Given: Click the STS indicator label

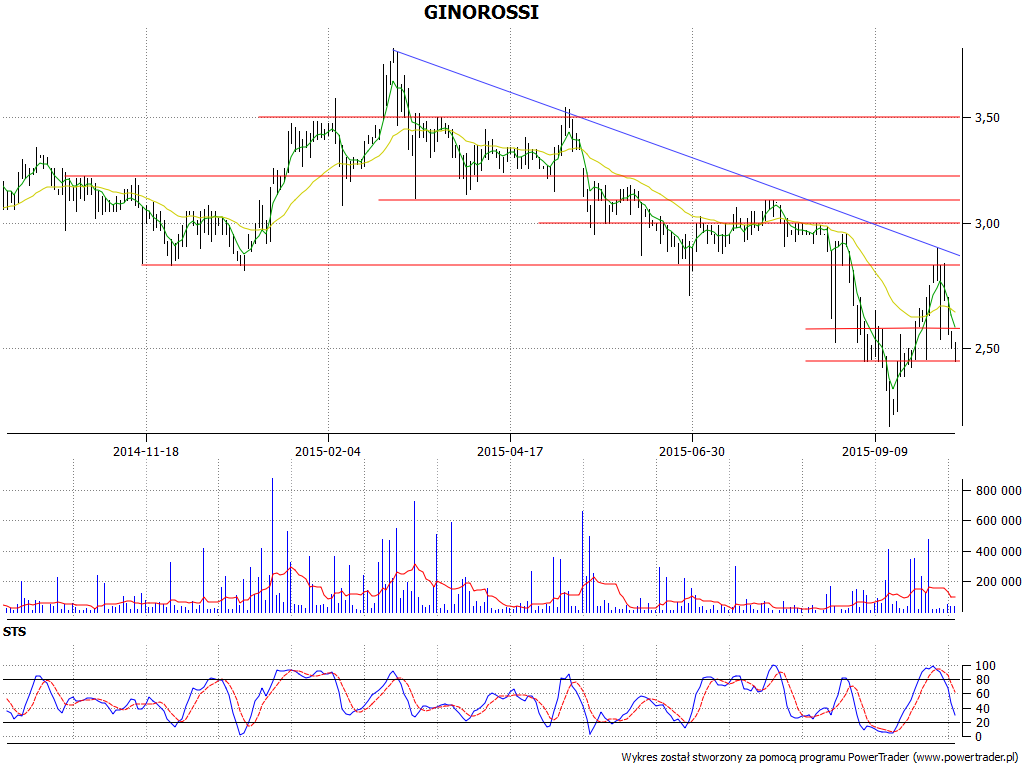Looking at the screenshot, I should [15, 632].
